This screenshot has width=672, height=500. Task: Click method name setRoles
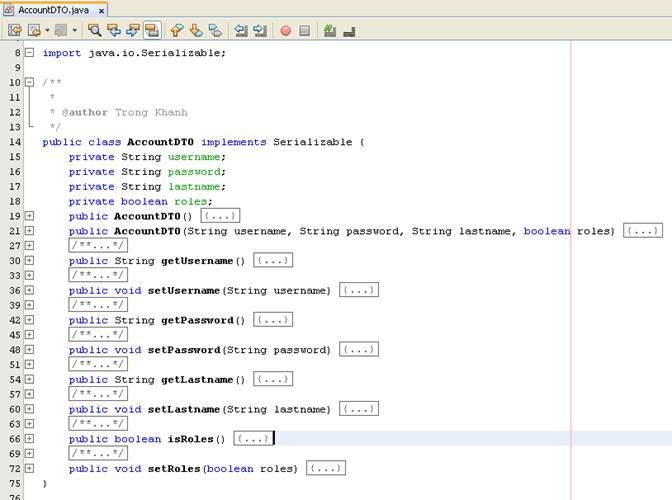coord(174,468)
